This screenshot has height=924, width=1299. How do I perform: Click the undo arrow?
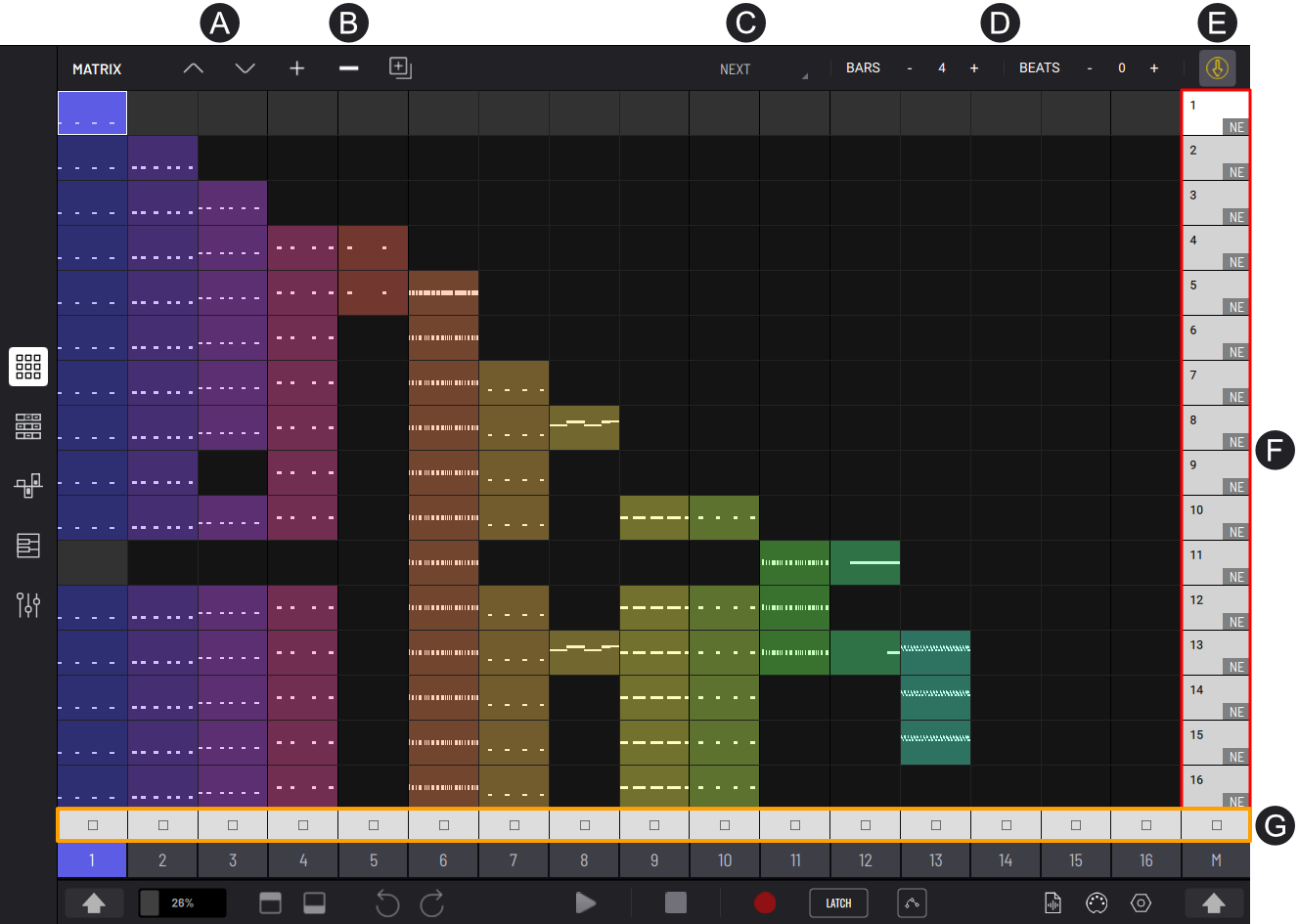[x=387, y=902]
